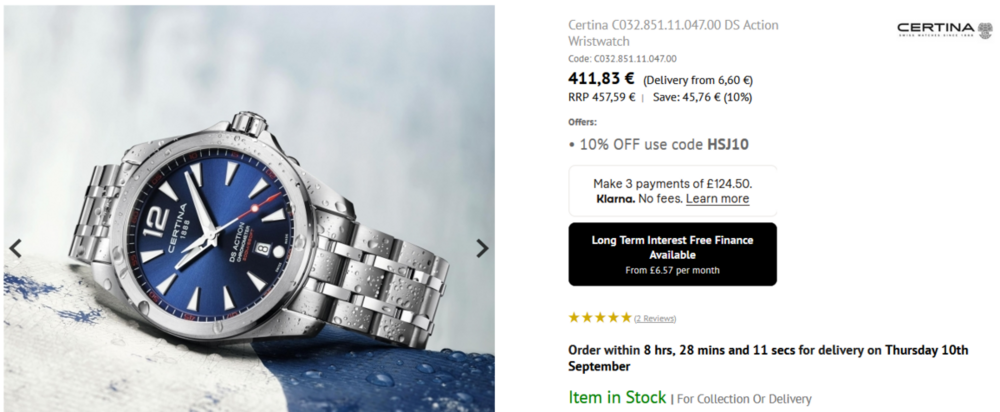The width and height of the screenshot is (1000, 412).
Task: Click the five-star rating icons
Action: point(600,317)
